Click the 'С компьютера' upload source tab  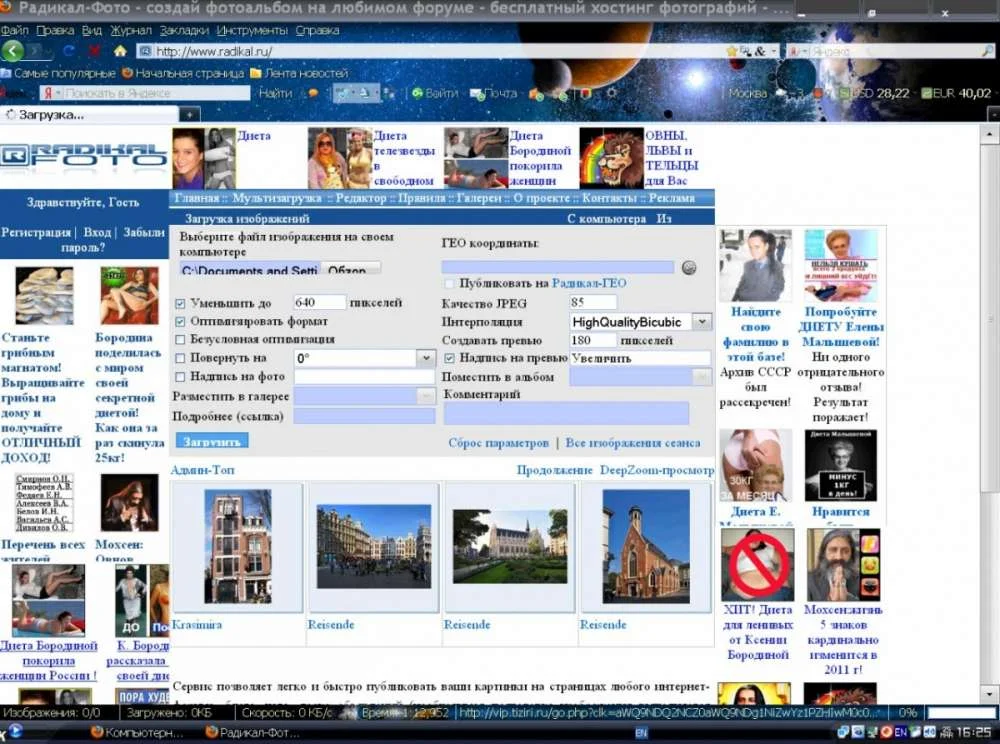tap(607, 219)
